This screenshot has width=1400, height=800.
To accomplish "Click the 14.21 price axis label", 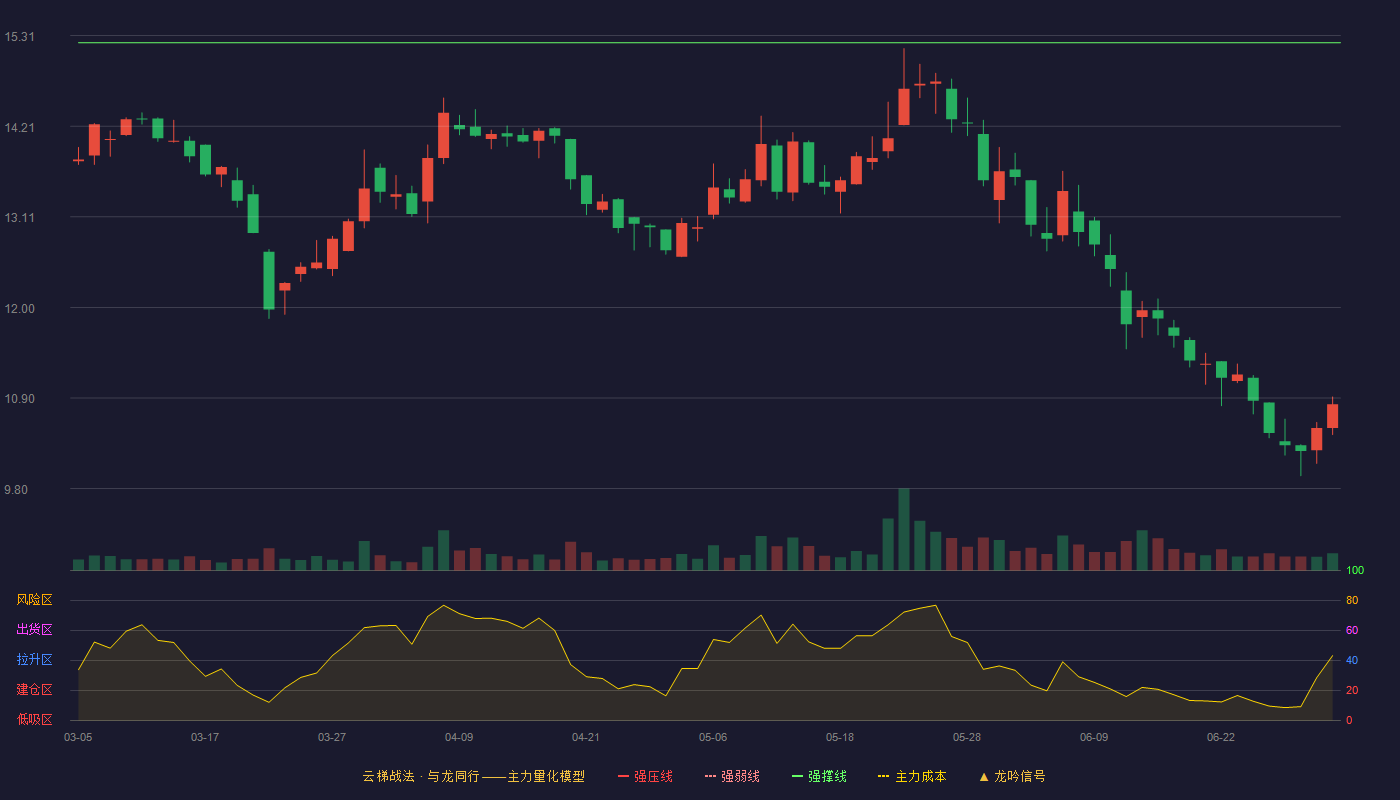I will coord(19,127).
